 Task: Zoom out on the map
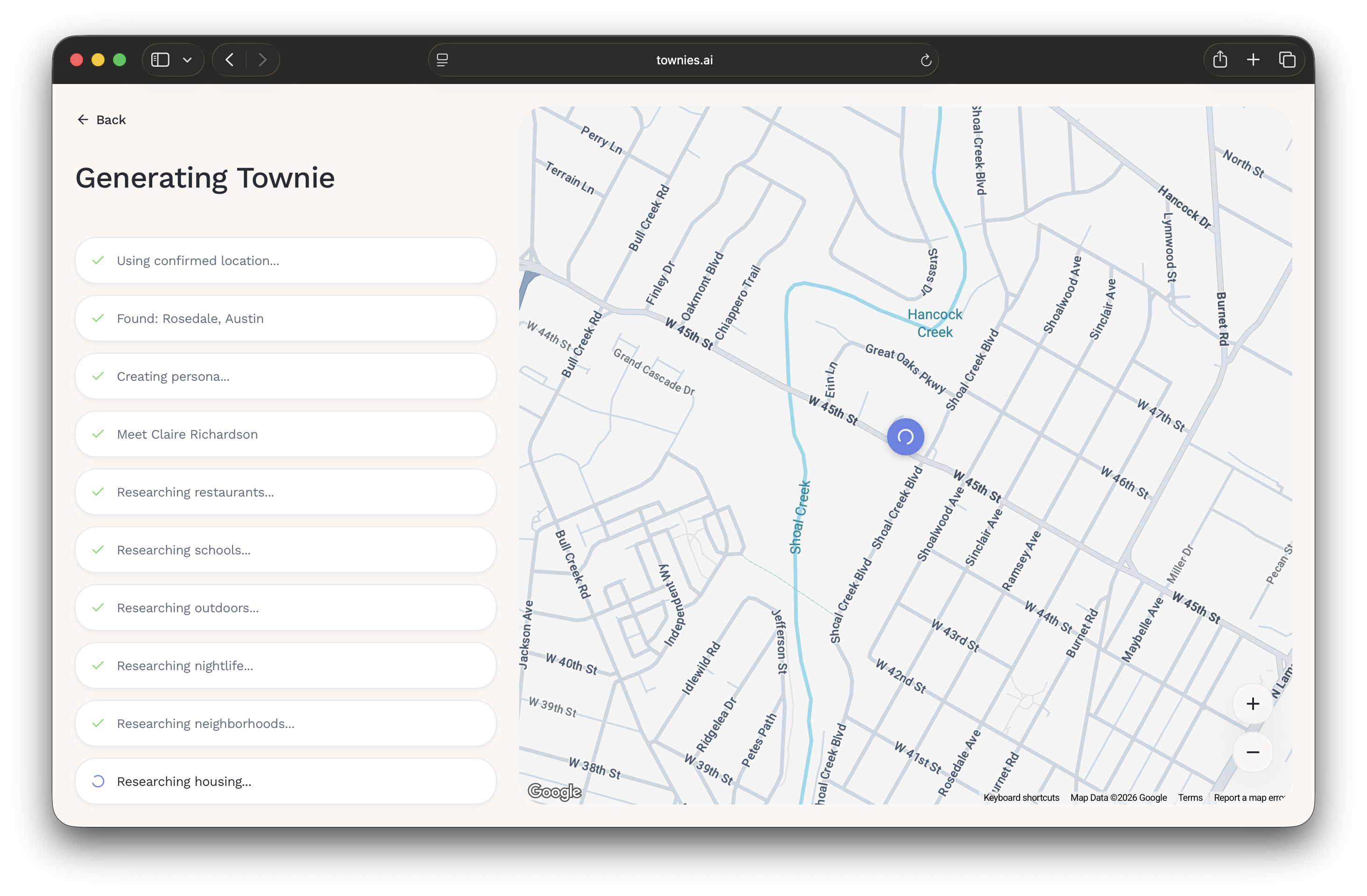pyautogui.click(x=1253, y=753)
